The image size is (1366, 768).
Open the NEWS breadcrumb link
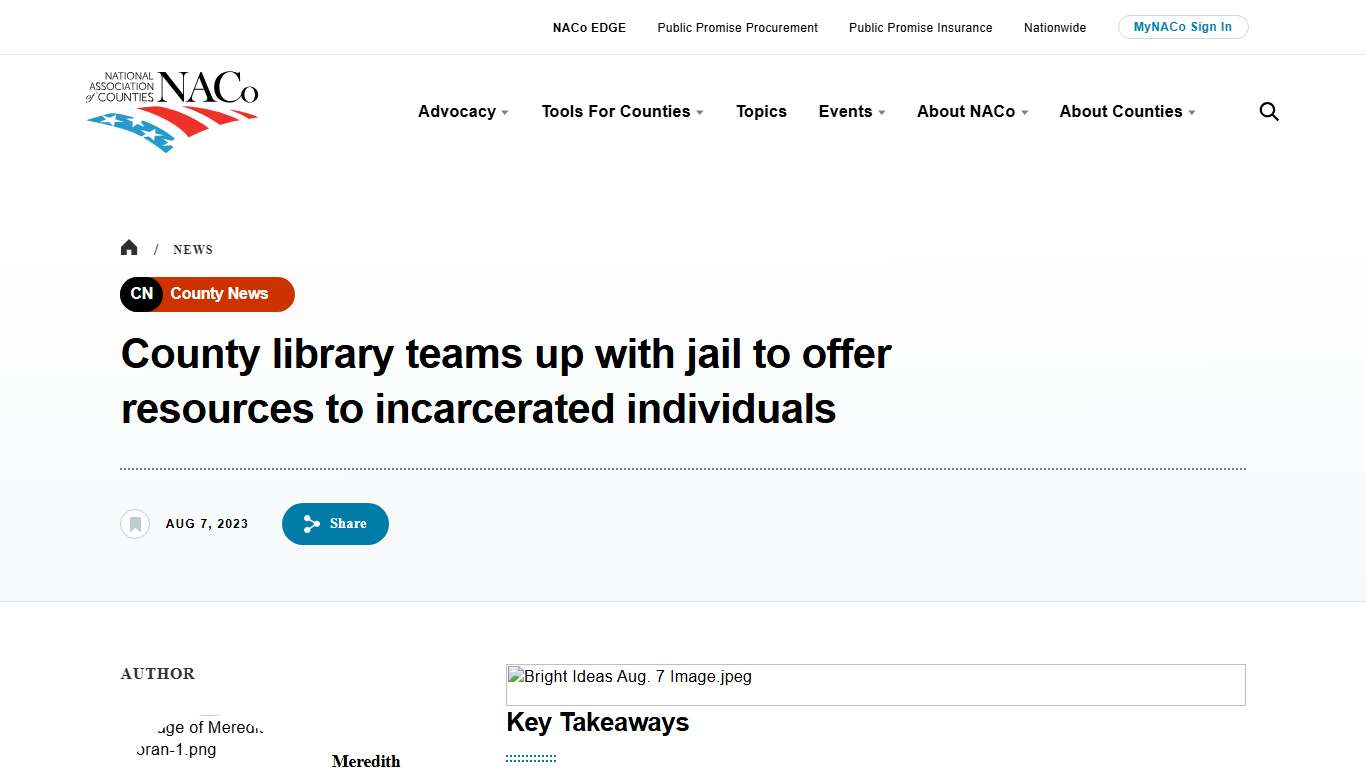click(192, 249)
